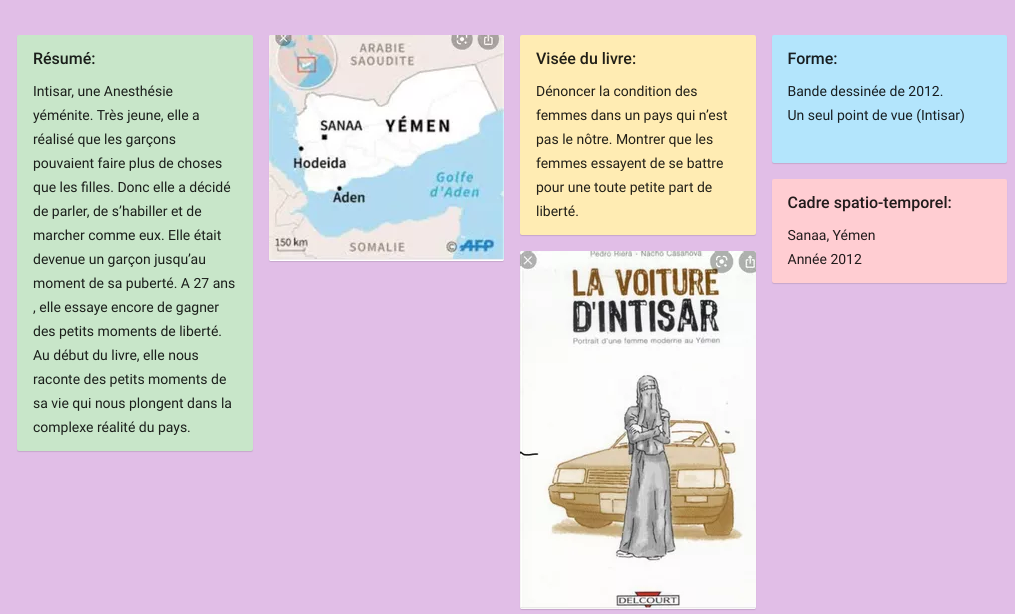Open the Yemen map thumbnail

click(386, 148)
